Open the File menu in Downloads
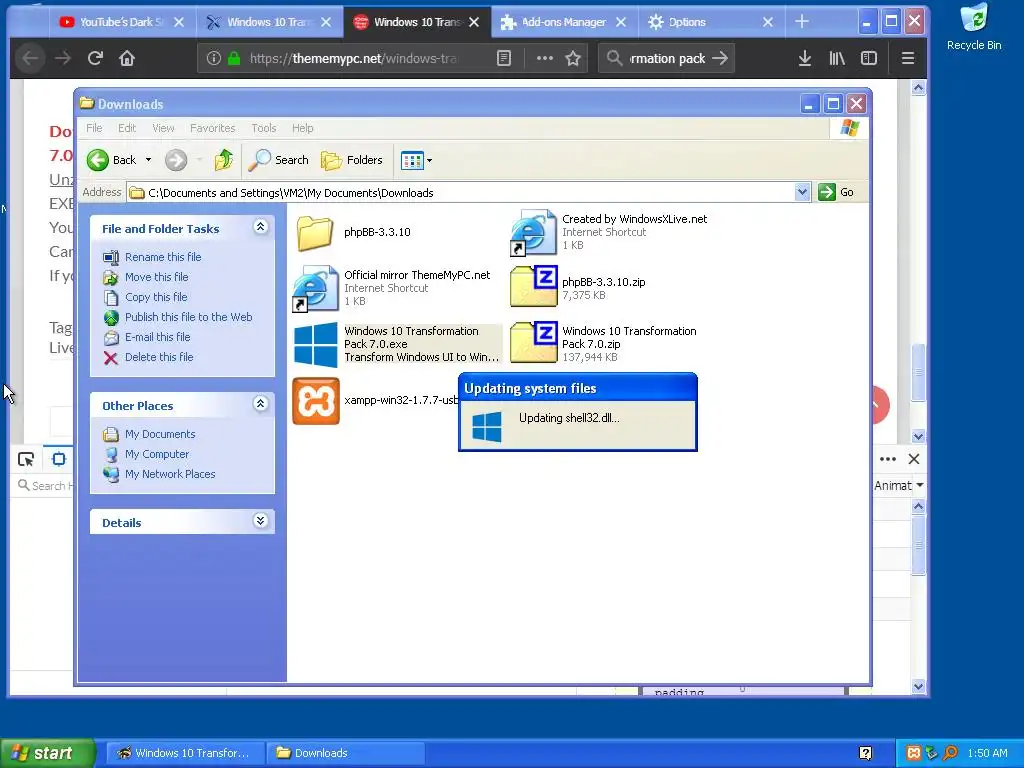The height and width of the screenshot is (768, 1024). tap(94, 128)
